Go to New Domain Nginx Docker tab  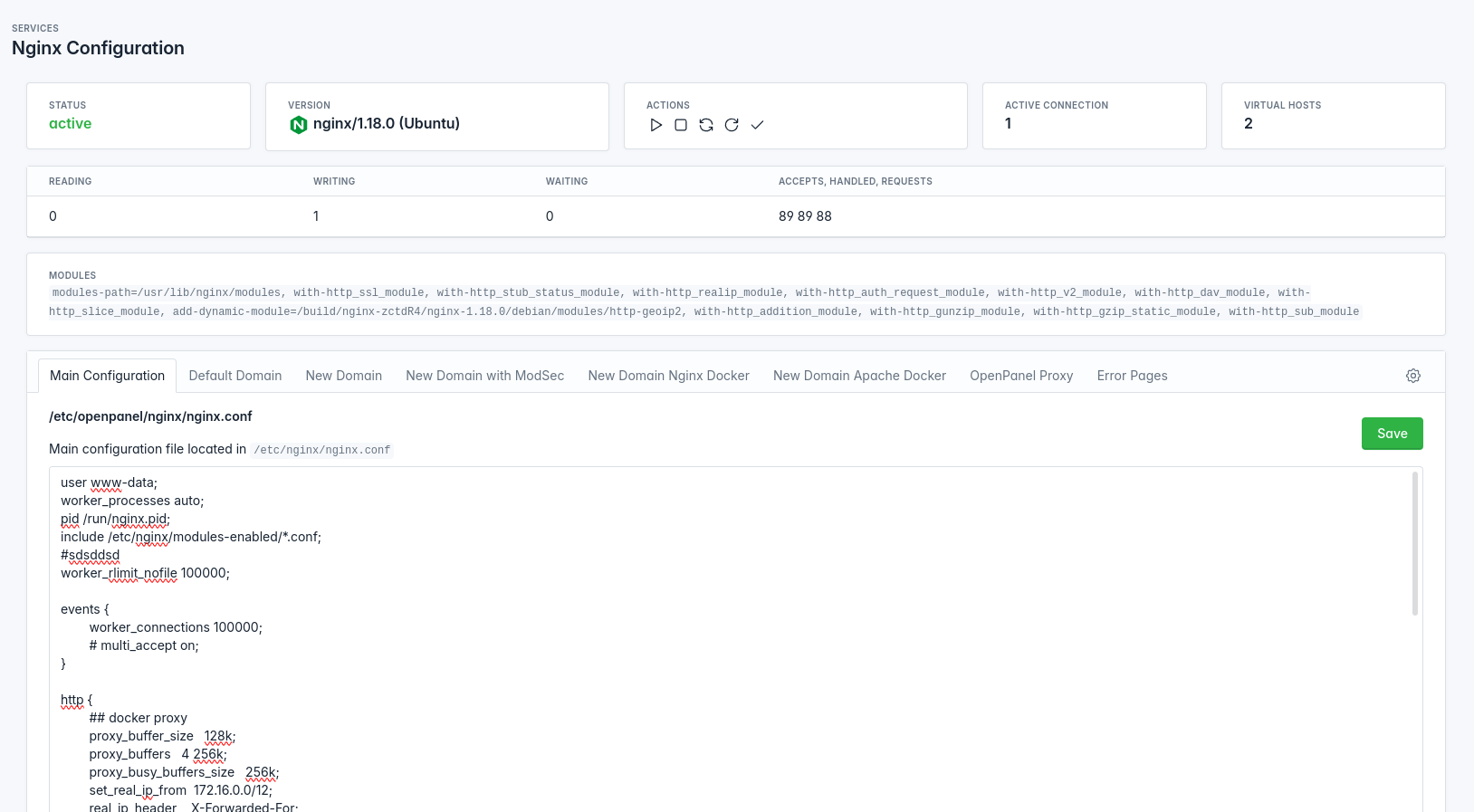(668, 376)
